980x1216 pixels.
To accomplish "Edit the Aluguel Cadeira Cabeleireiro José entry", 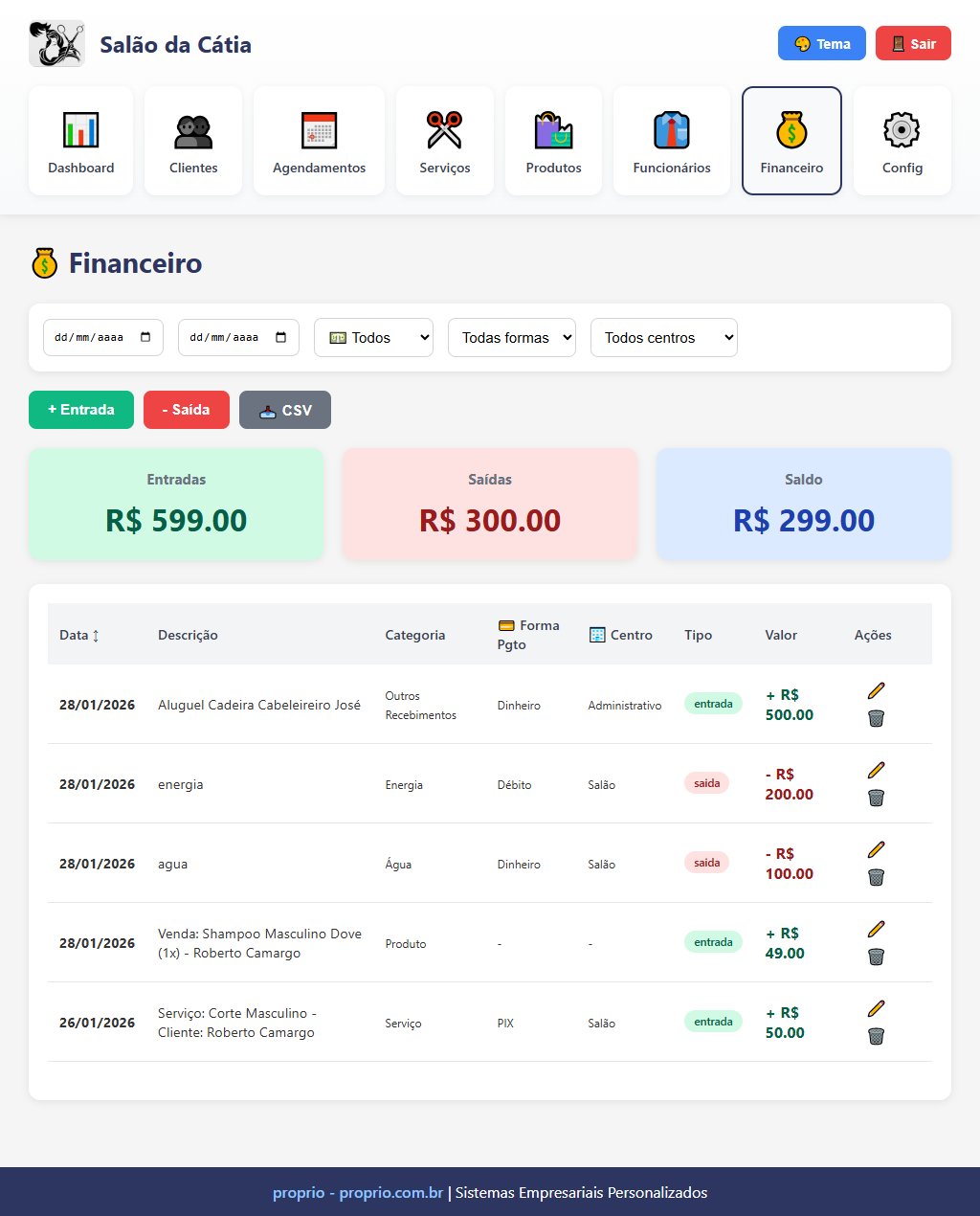I will (x=876, y=690).
